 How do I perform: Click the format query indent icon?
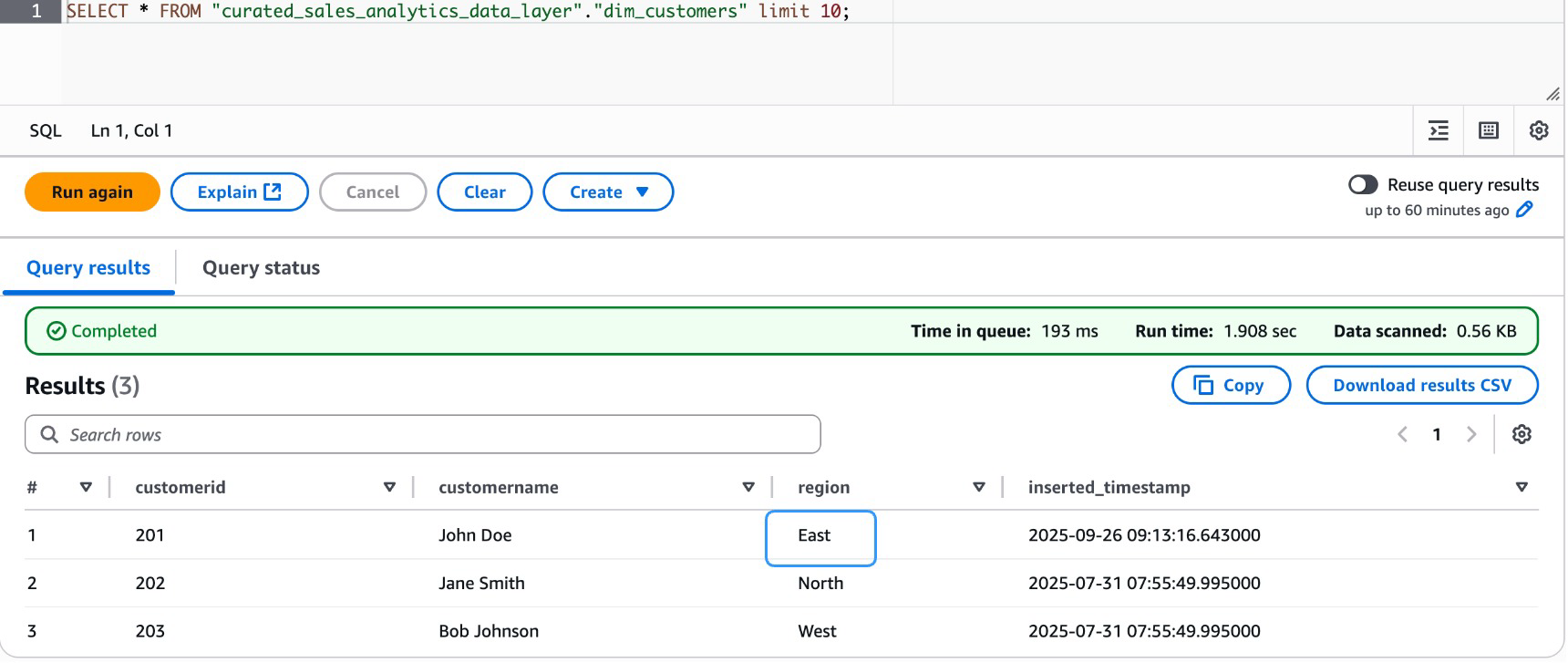click(1438, 130)
